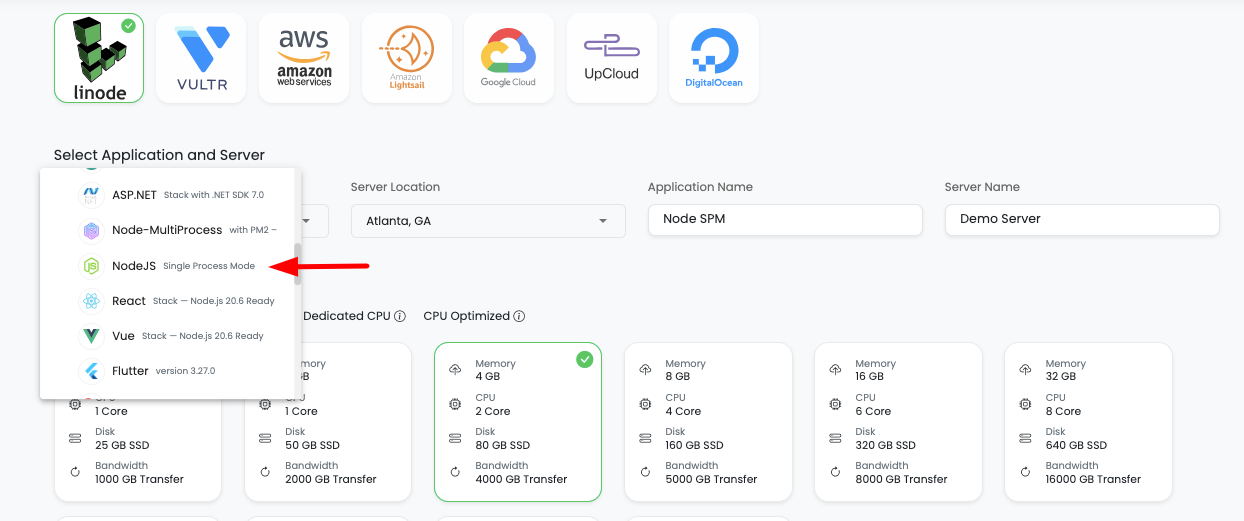This screenshot has height=521, width=1244.
Task: Select NodeJS Single Process Mode option
Action: coord(166,266)
